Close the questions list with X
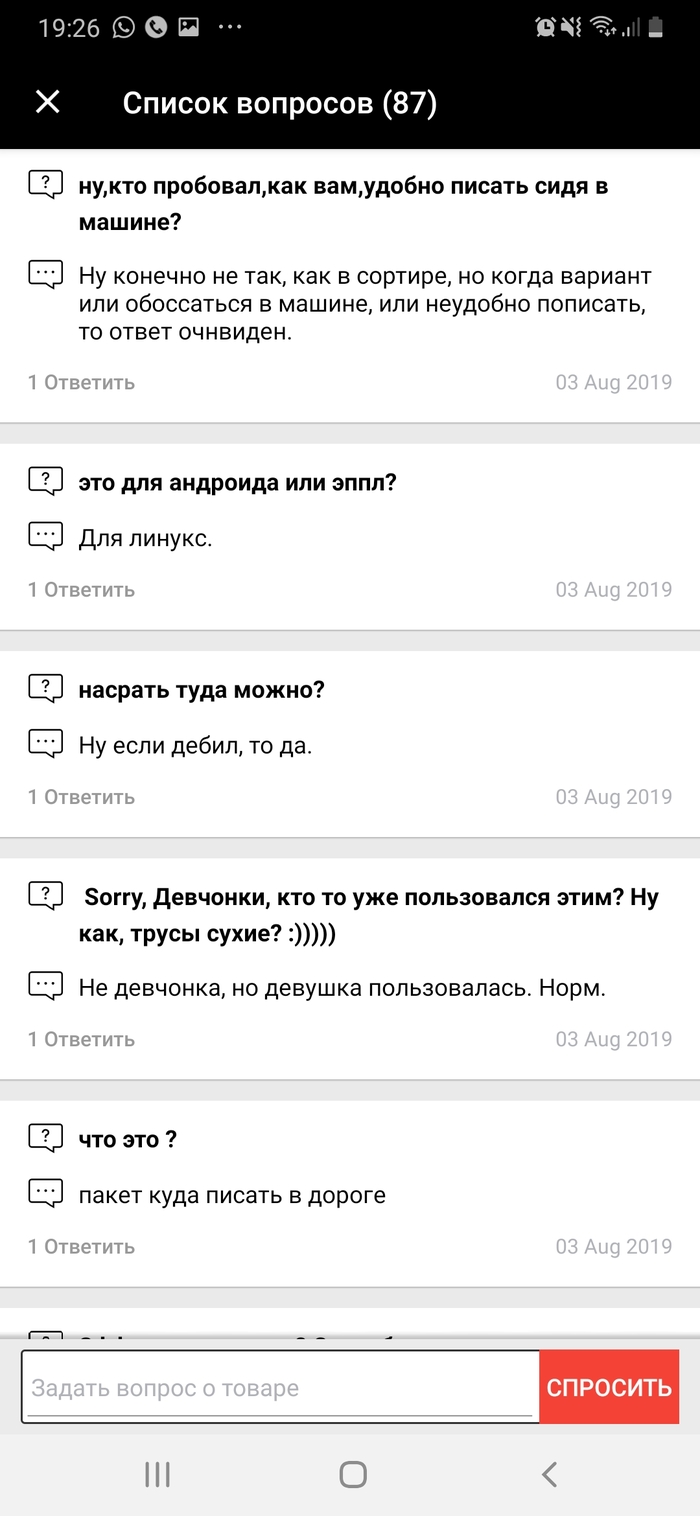Viewport: 700px width, 1516px height. 48,102
